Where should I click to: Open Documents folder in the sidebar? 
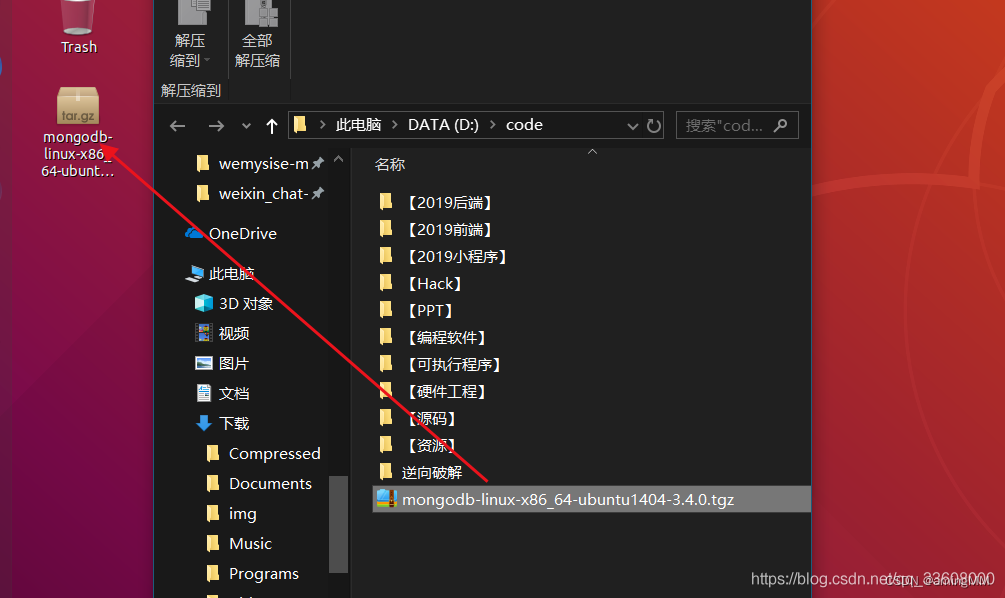[259, 484]
